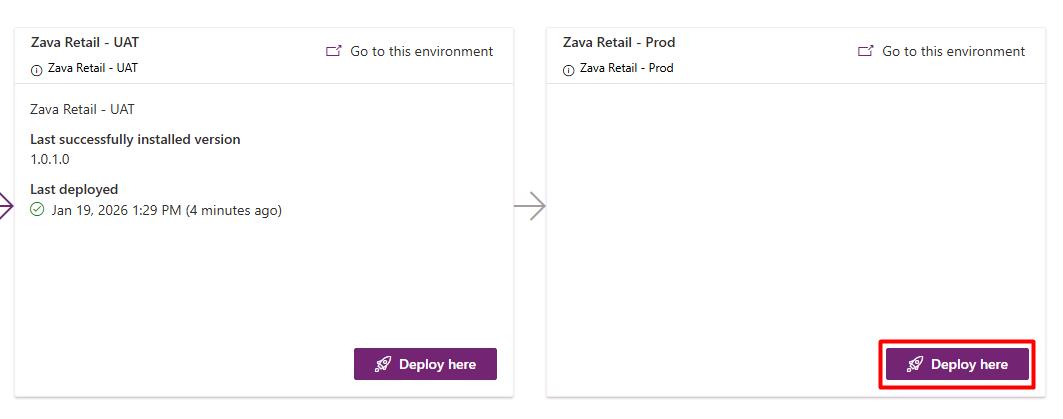Click the Last successfully installed version label
Image resolution: width=1063 pixels, height=419 pixels.
[135, 139]
